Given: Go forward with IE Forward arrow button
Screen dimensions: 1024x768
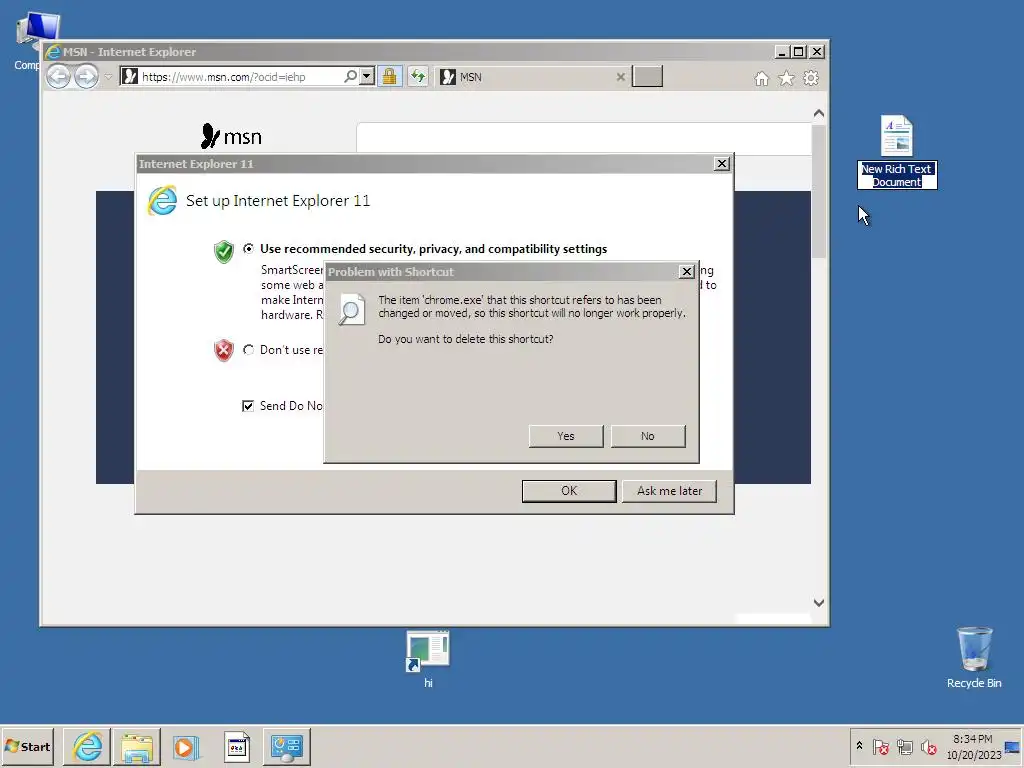Looking at the screenshot, I should click(x=86, y=77).
